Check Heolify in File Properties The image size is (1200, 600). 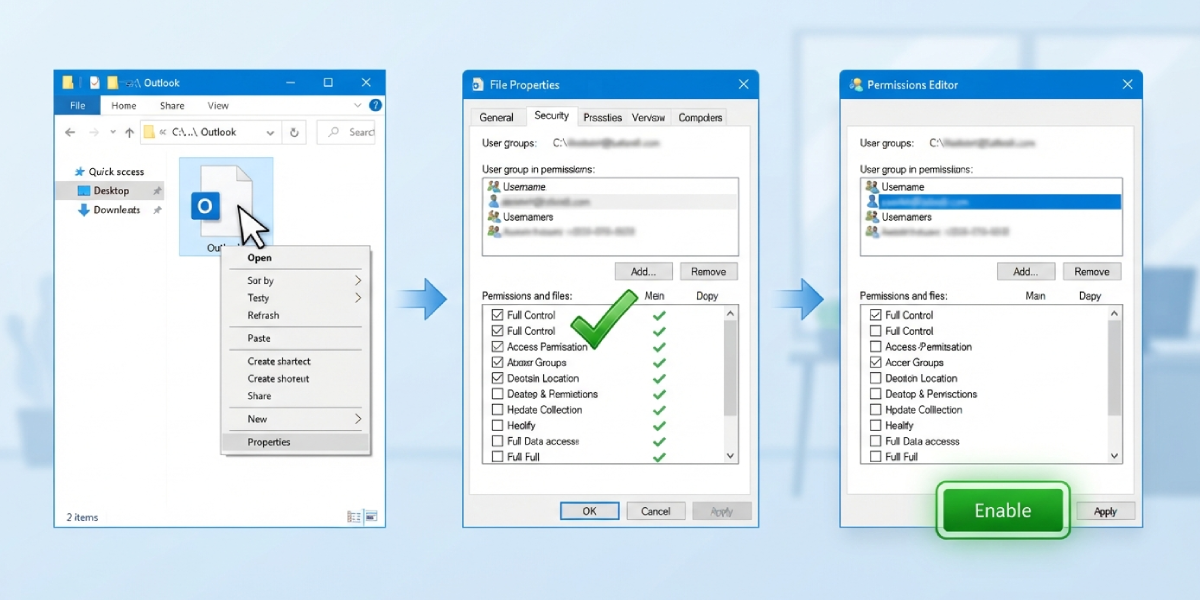pos(498,425)
